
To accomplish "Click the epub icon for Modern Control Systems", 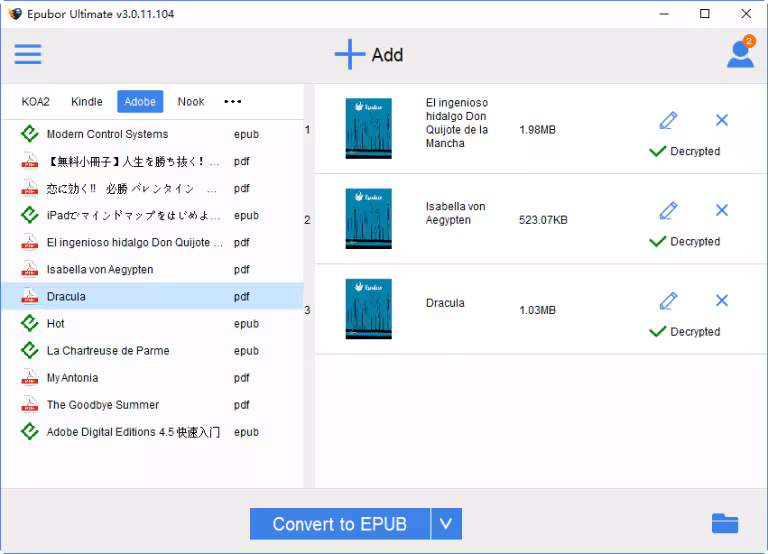I will [x=30, y=134].
